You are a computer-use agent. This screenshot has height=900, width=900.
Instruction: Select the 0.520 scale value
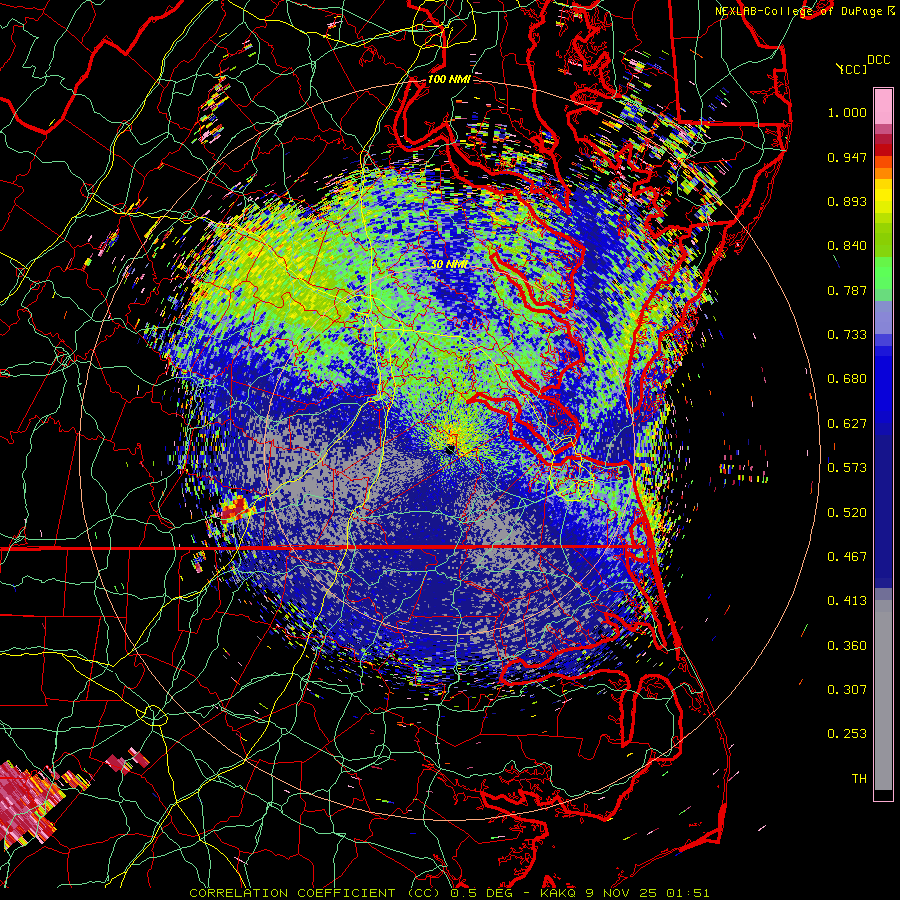coord(847,513)
